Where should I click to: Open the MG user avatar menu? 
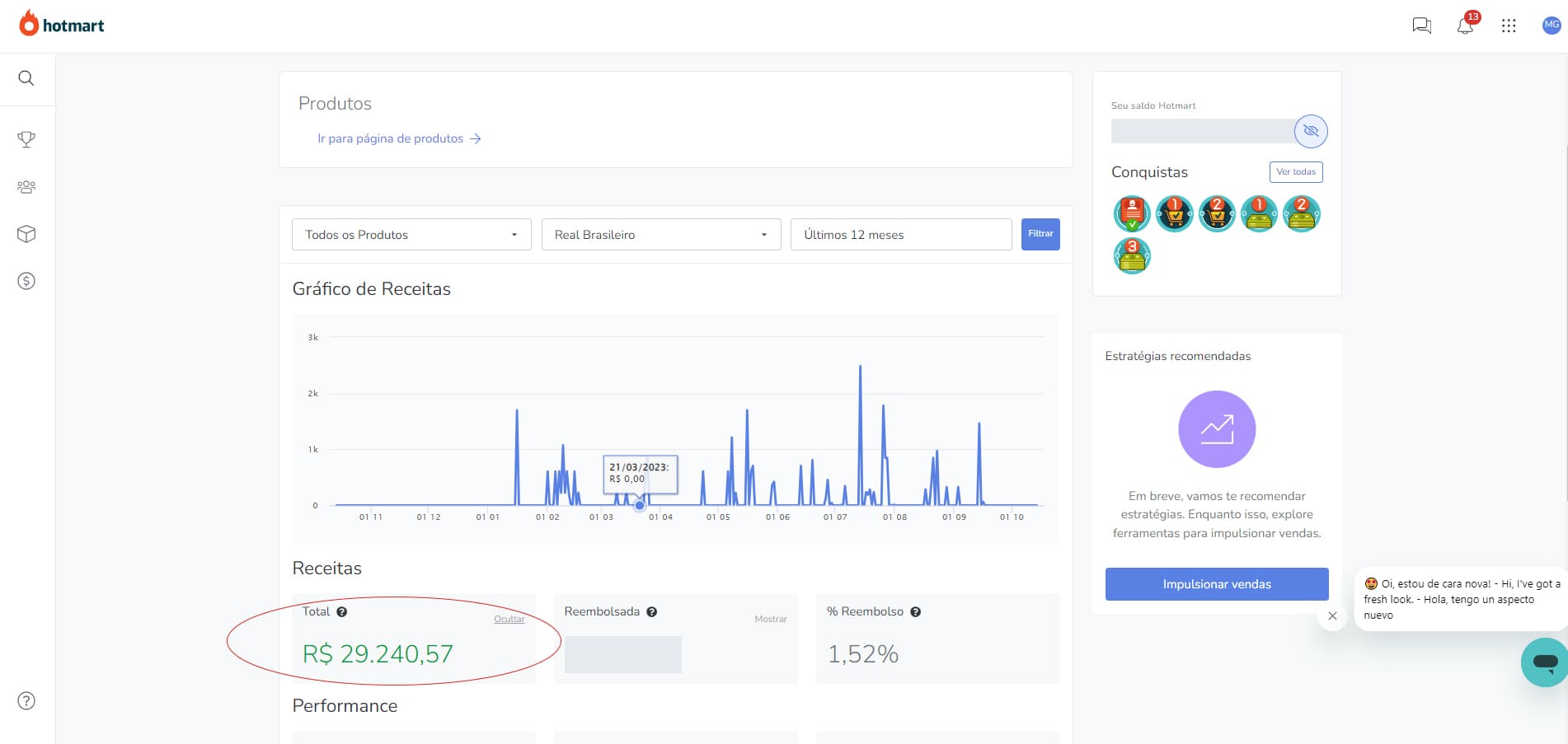pos(1552,25)
